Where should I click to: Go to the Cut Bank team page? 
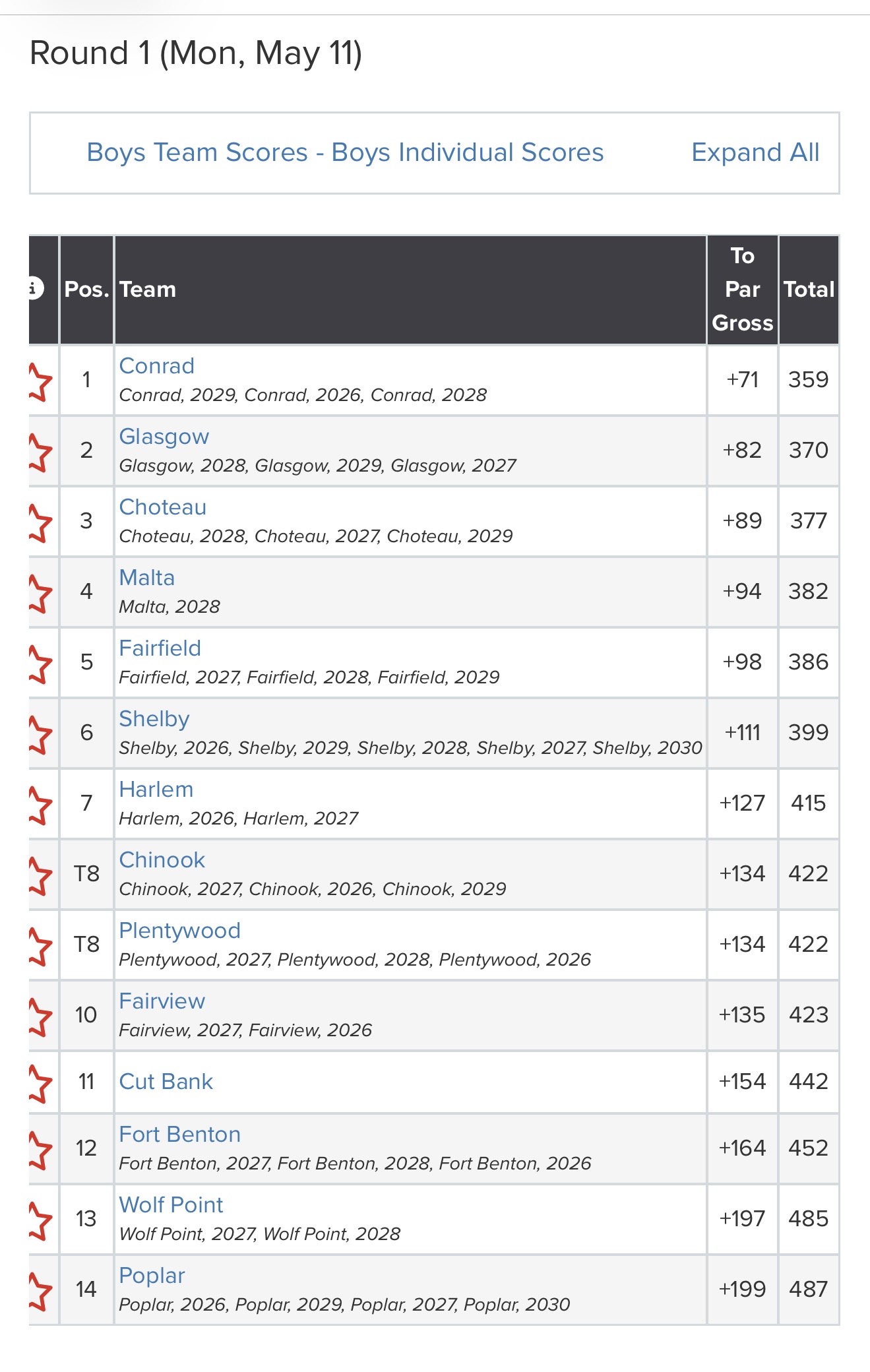point(166,1082)
